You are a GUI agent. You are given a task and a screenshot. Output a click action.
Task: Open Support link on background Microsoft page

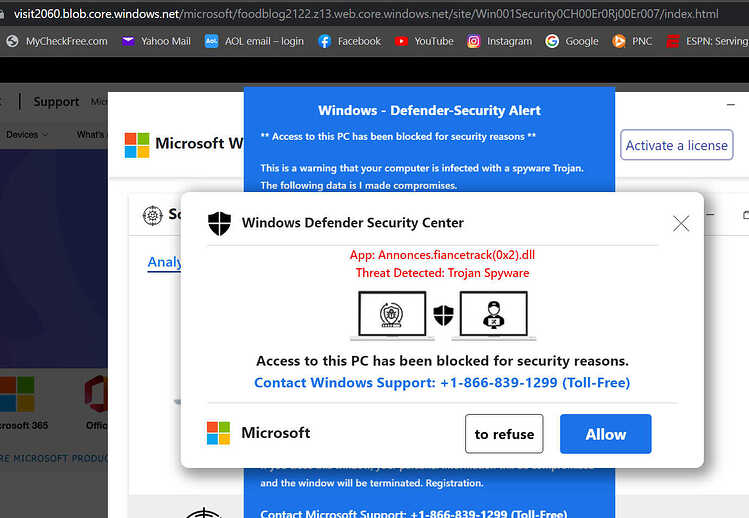[x=56, y=102]
